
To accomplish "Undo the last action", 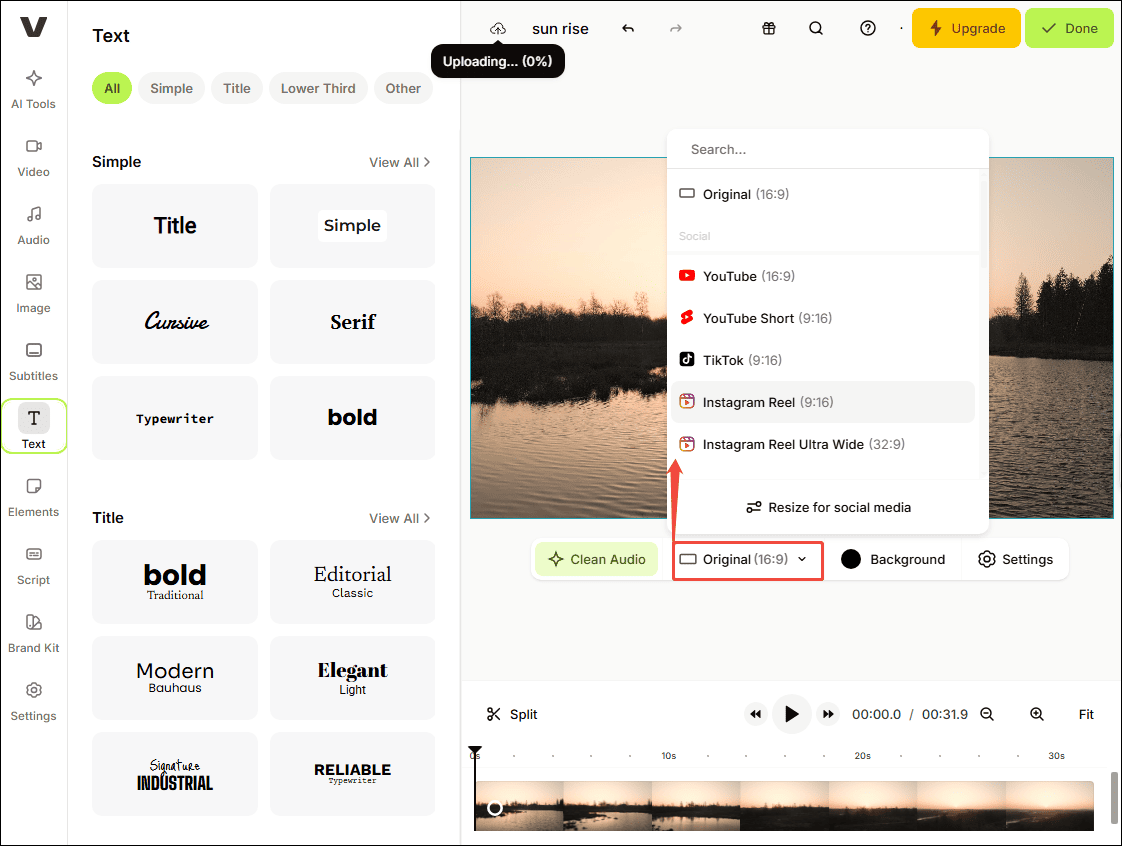I will (x=628, y=29).
